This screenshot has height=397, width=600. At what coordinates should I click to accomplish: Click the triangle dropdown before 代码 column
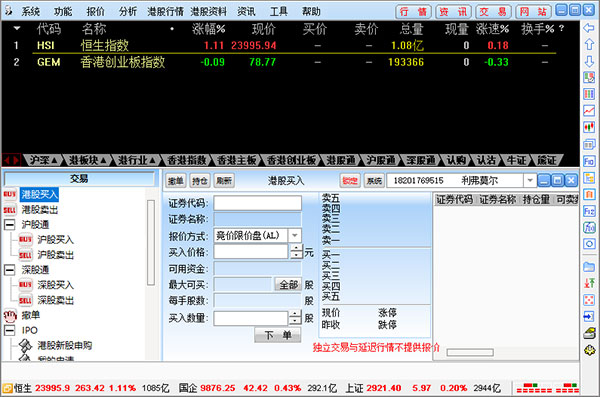[x=17, y=28]
